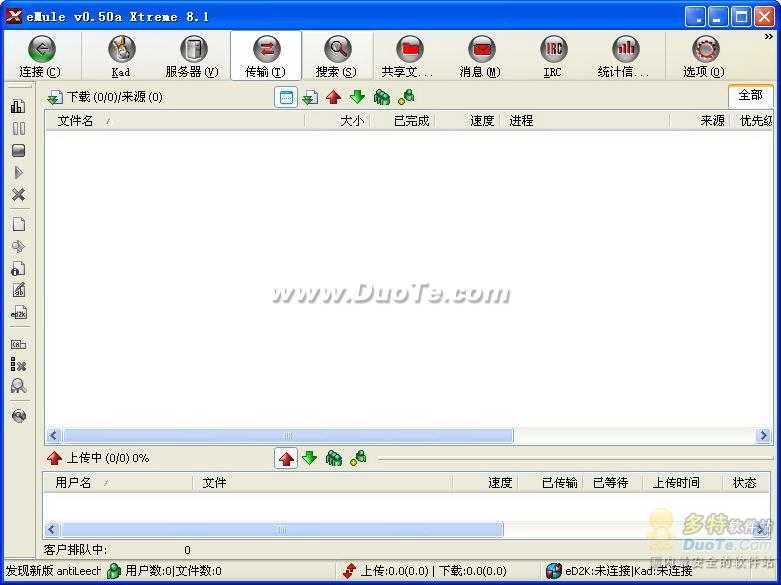Sort uploads by 状态 column
The image size is (781, 585).
(x=746, y=483)
